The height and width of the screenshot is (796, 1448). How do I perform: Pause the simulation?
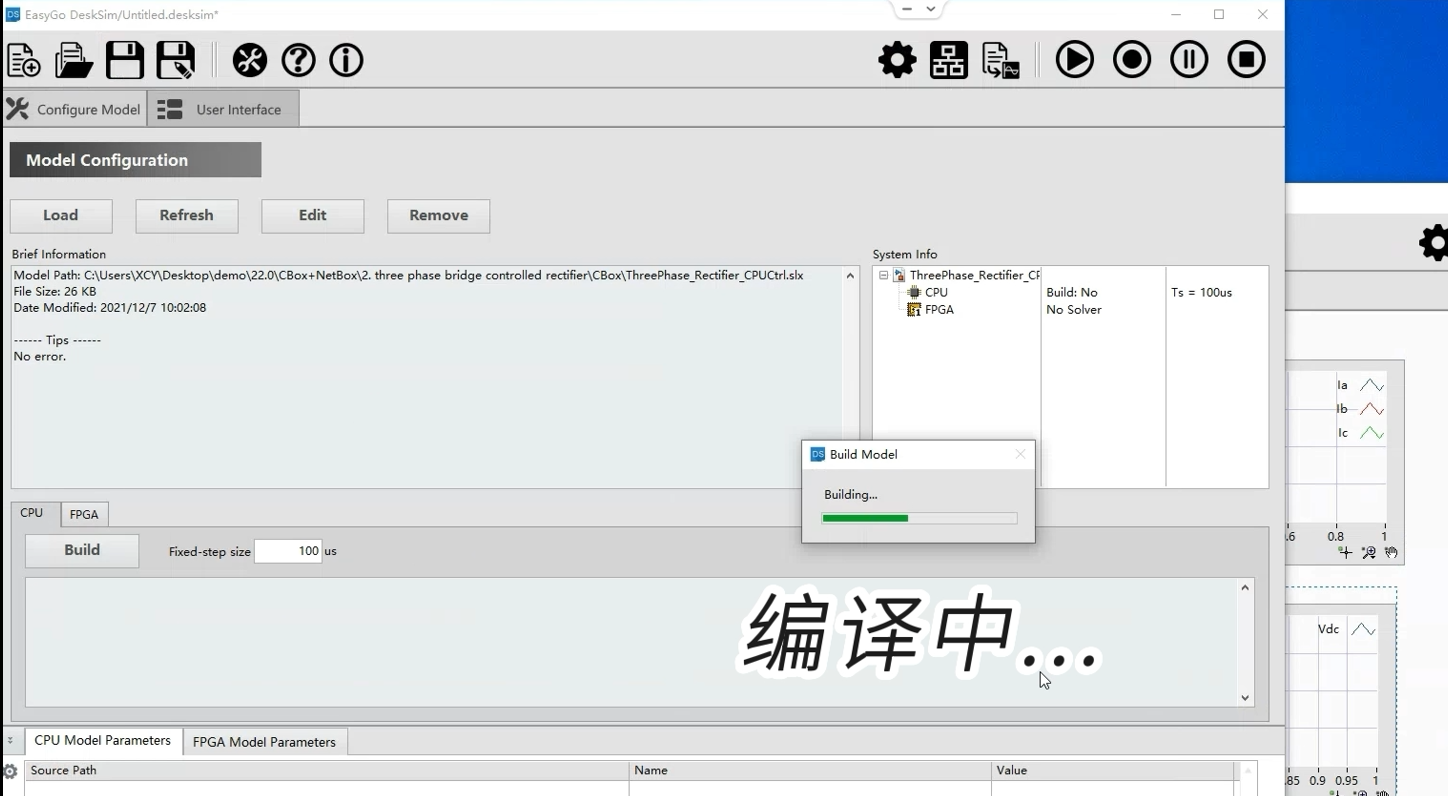pos(1189,60)
